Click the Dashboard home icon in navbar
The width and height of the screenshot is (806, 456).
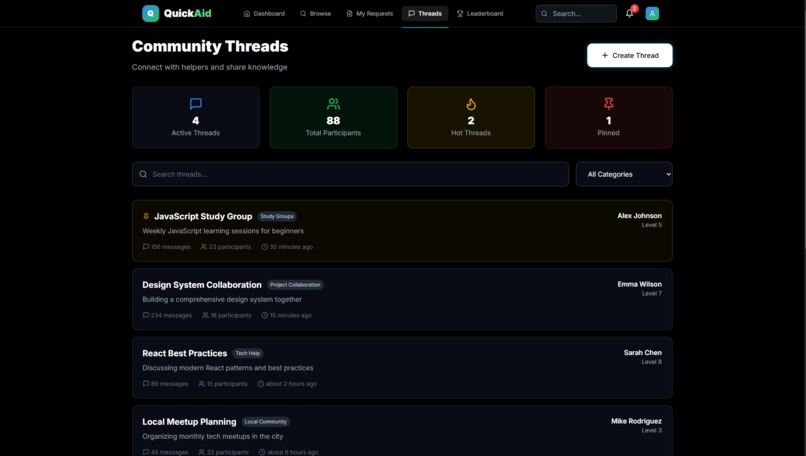point(247,13)
